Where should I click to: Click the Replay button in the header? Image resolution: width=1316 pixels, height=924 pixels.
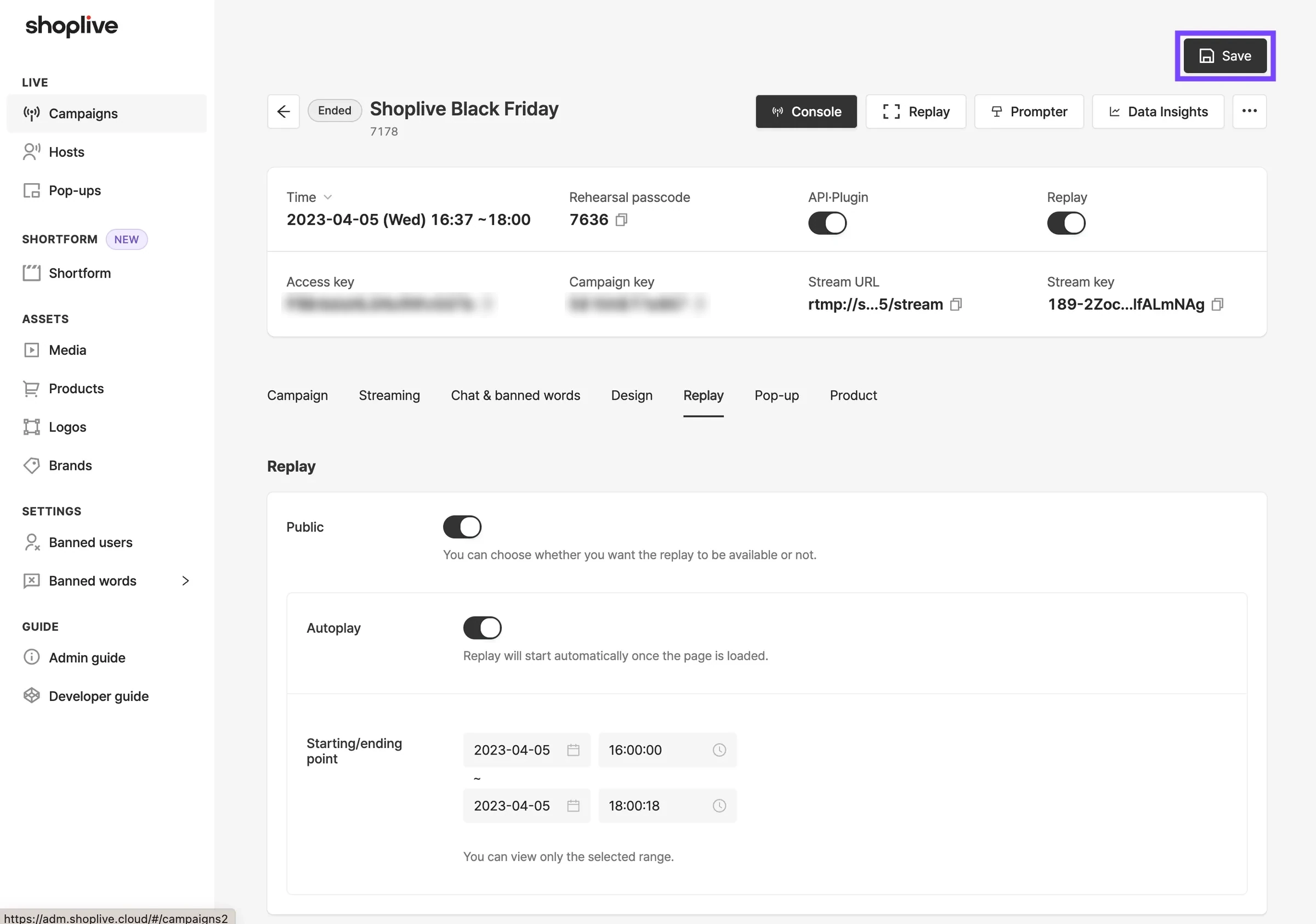point(915,111)
